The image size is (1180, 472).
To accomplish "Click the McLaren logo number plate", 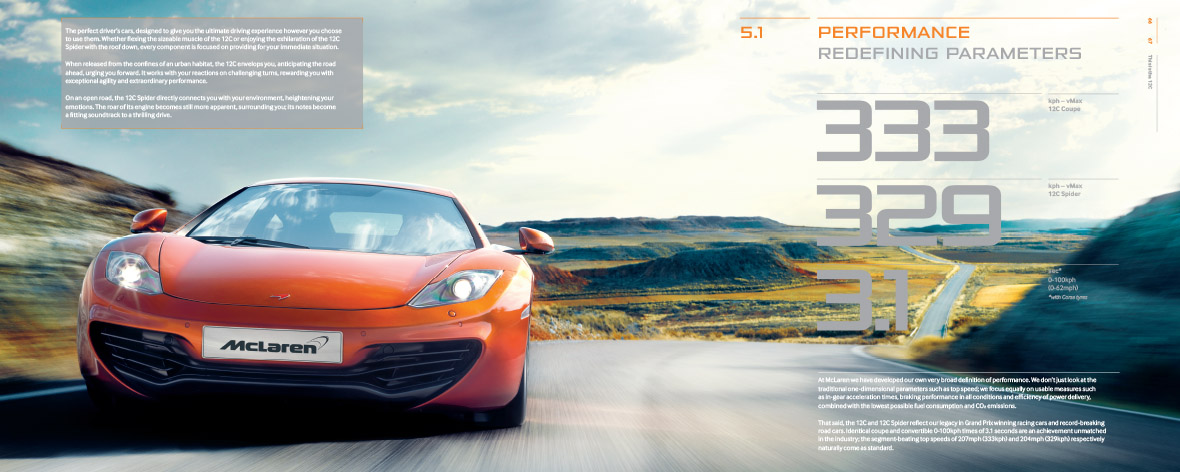I will [x=272, y=346].
